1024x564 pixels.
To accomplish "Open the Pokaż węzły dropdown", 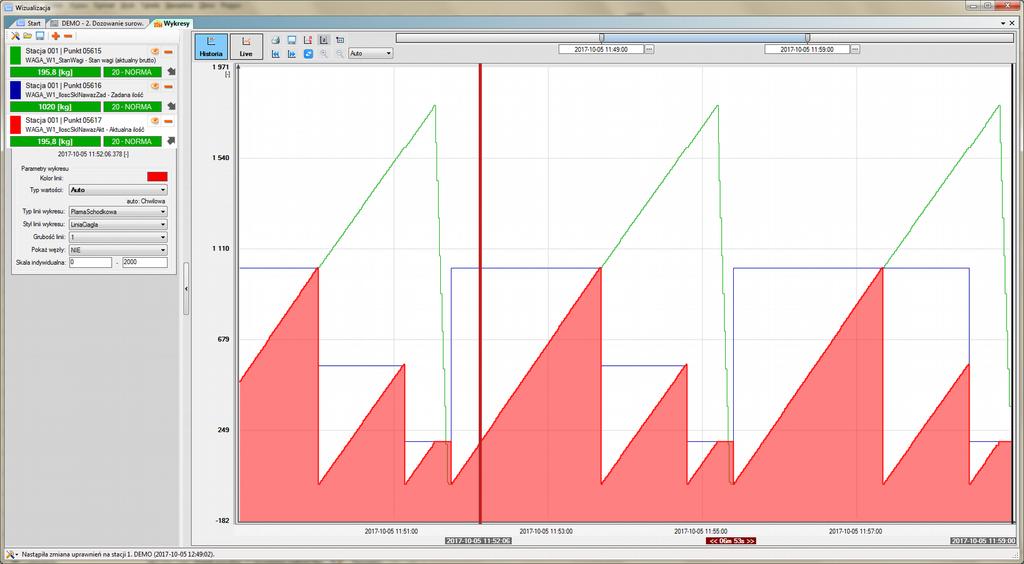I will click(x=118, y=250).
